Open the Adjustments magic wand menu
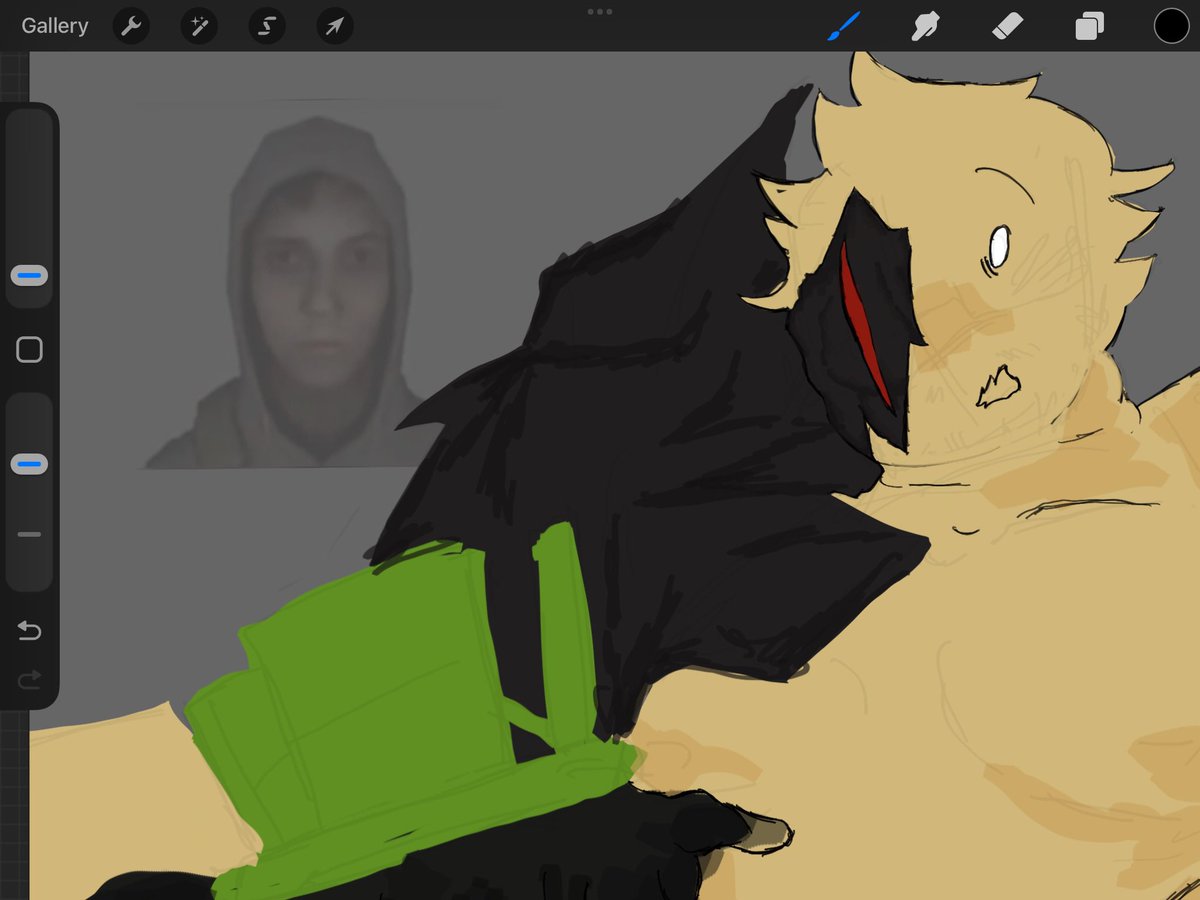1200x900 pixels. [199, 26]
